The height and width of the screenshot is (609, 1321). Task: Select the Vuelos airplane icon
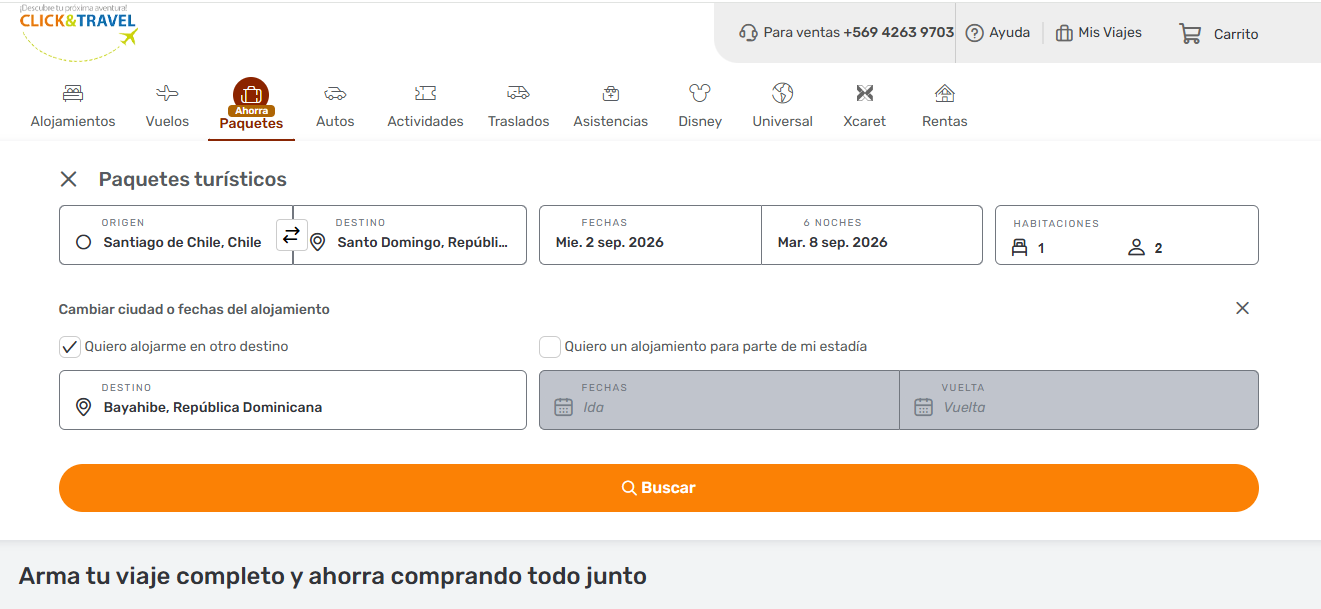click(167, 94)
